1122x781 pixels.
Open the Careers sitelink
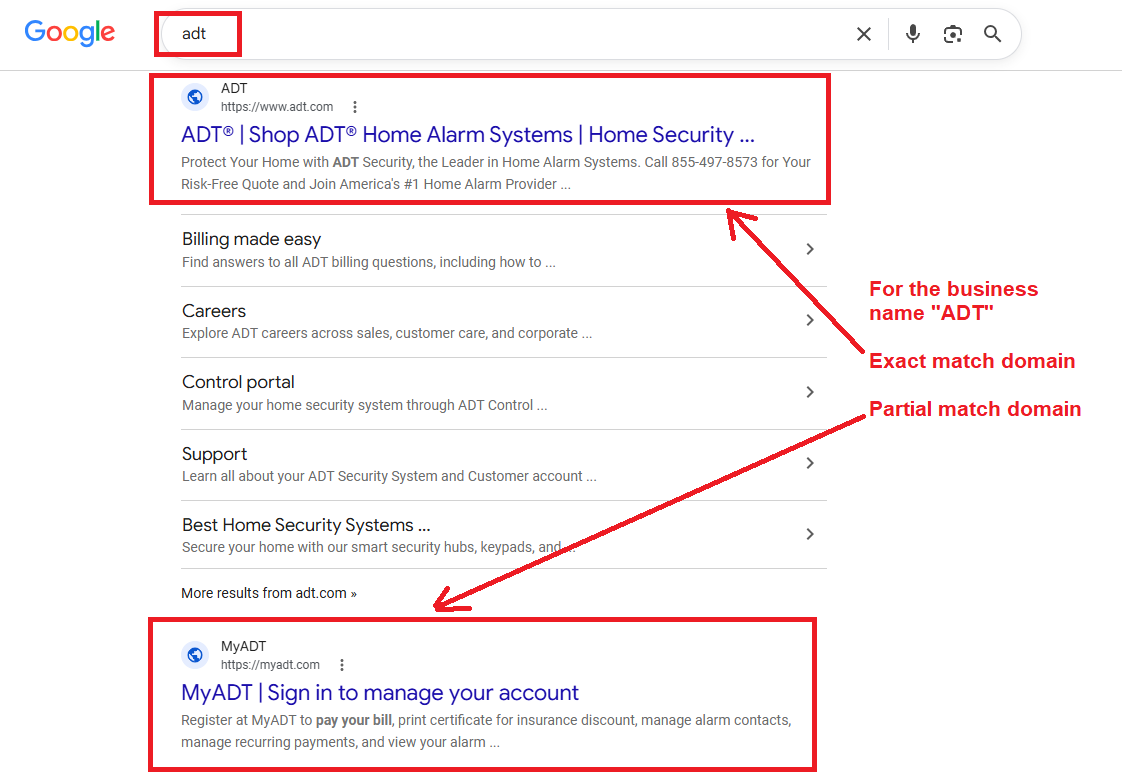click(214, 311)
